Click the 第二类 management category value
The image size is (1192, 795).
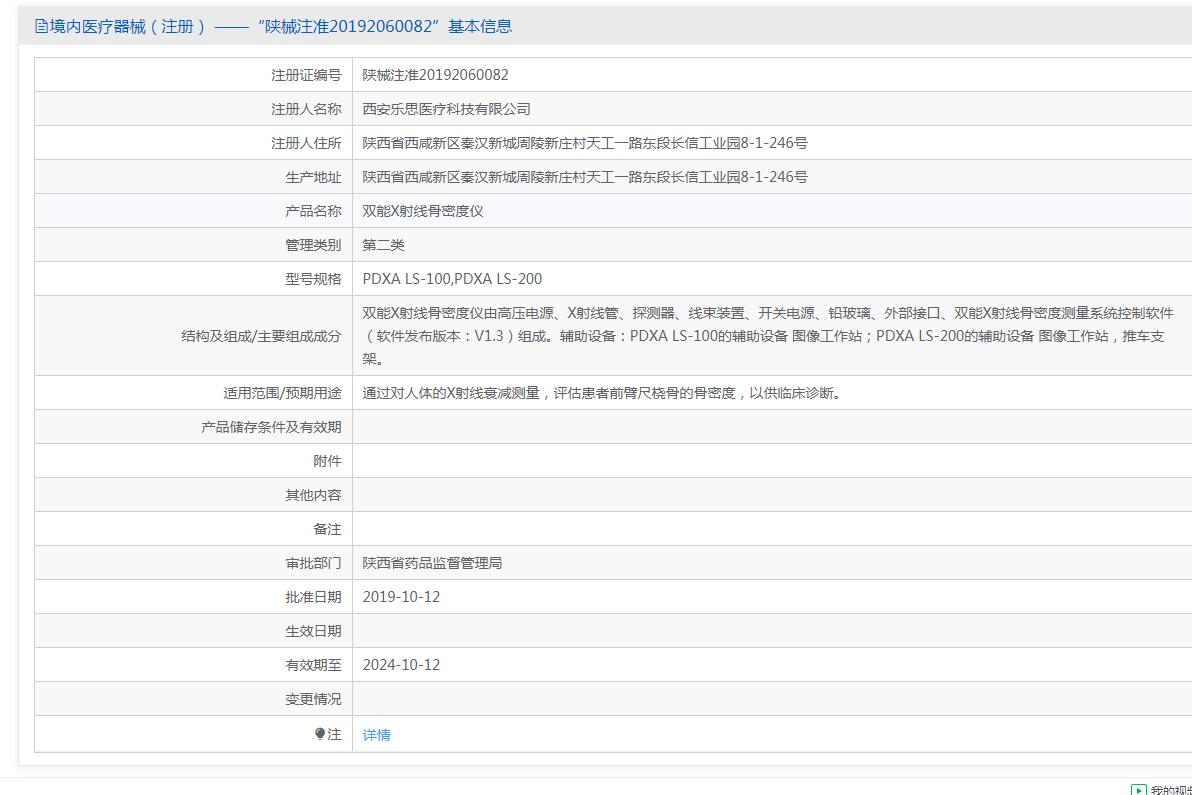383,245
